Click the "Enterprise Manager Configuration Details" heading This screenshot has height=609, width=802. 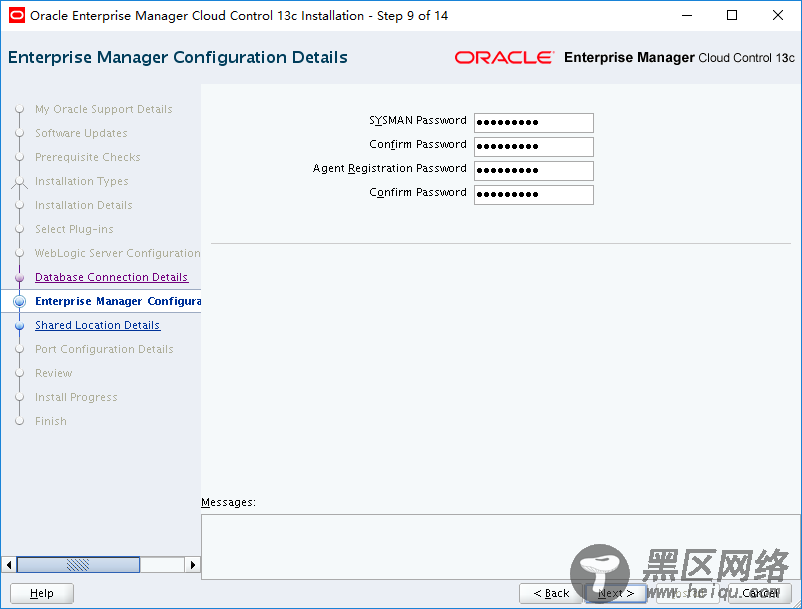tap(178, 57)
